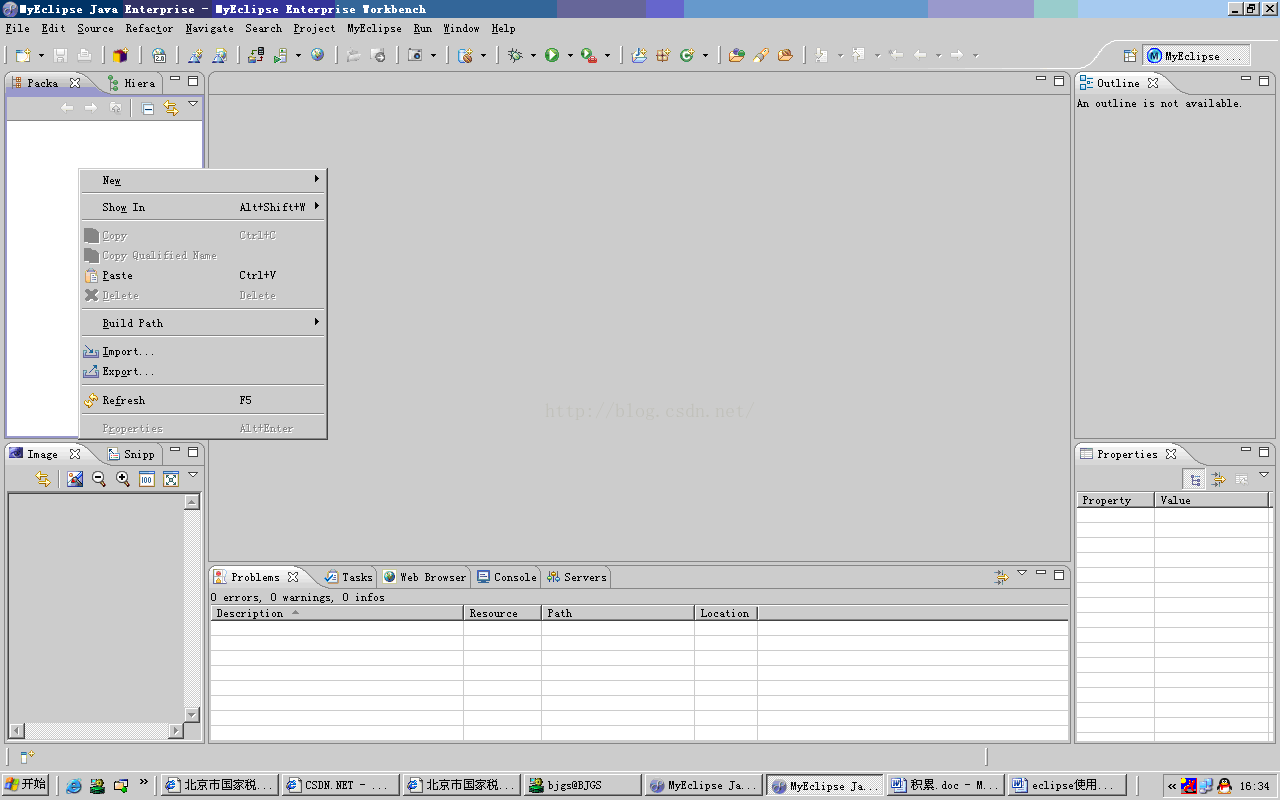1280x800 pixels.
Task: Click Refresh in the context menu
Action: [x=203, y=400]
